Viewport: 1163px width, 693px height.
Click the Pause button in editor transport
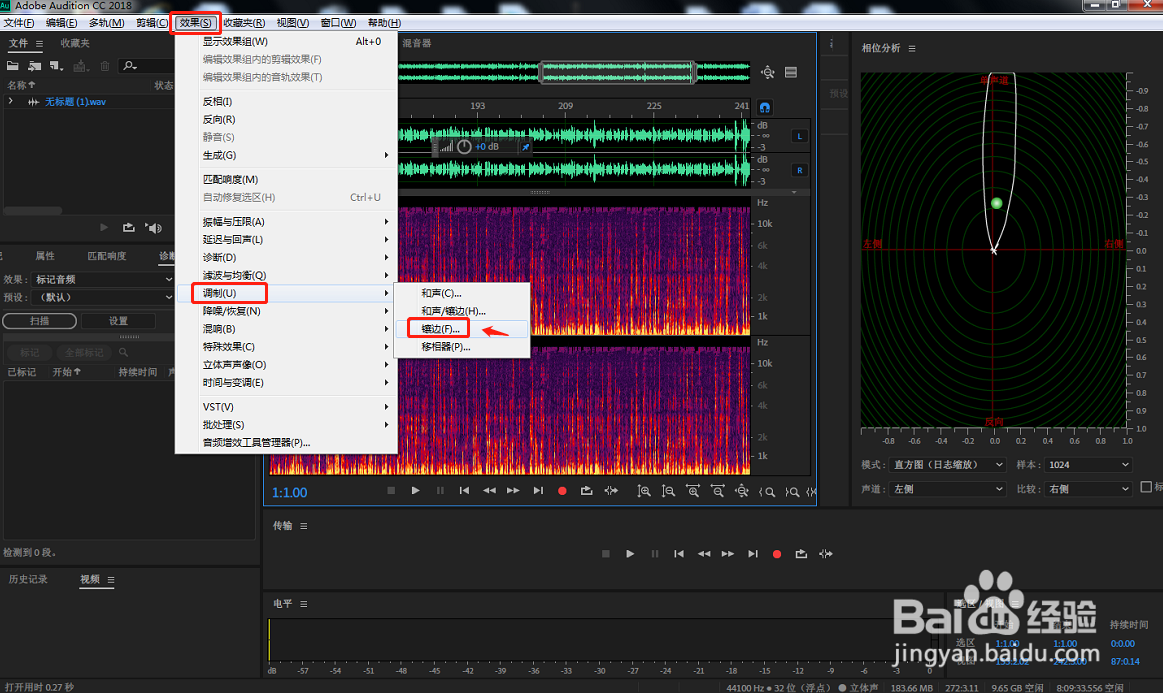tap(440, 490)
